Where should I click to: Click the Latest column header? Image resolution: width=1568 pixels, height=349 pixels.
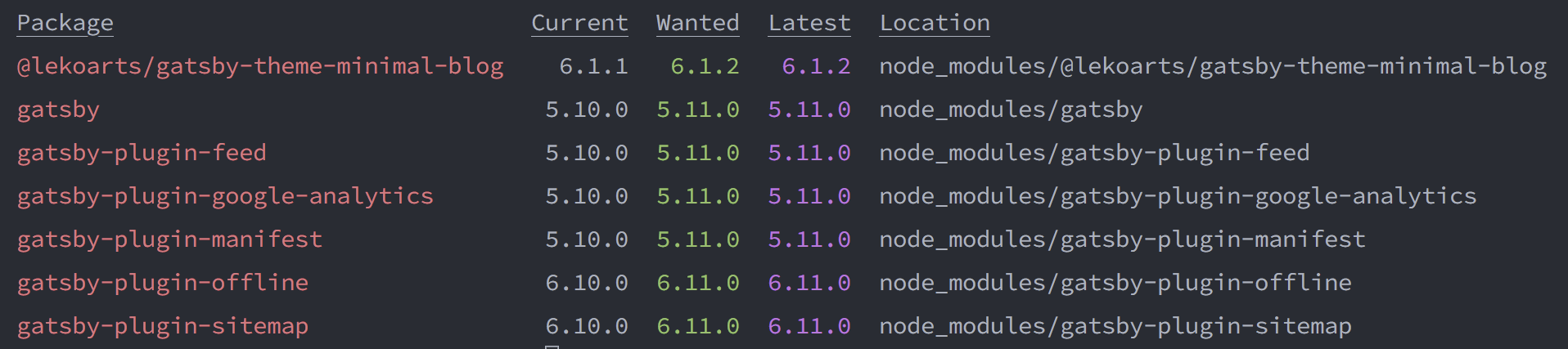[809, 23]
